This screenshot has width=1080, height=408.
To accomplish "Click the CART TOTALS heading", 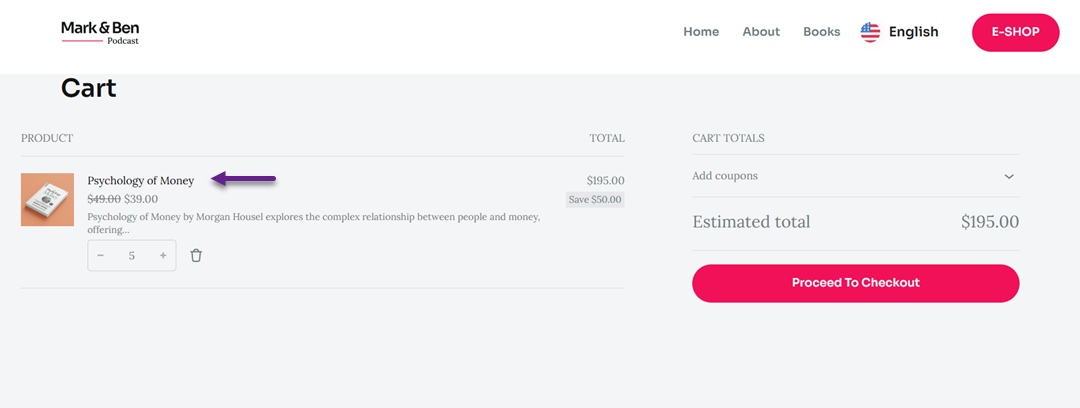I will [728, 138].
